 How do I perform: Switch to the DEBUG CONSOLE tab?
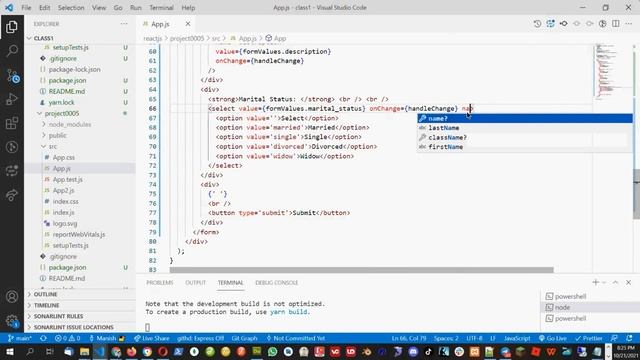coord(277,282)
